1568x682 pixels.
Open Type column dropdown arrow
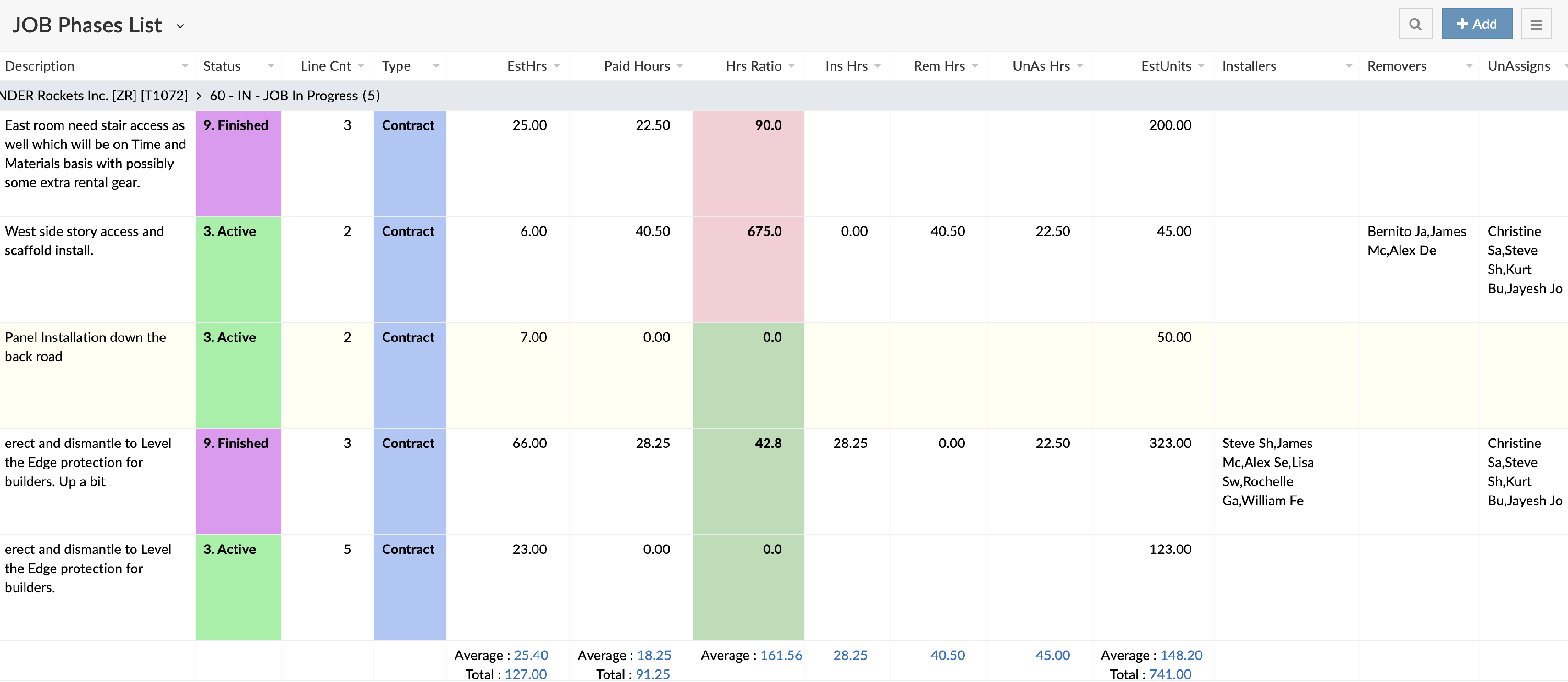click(436, 66)
